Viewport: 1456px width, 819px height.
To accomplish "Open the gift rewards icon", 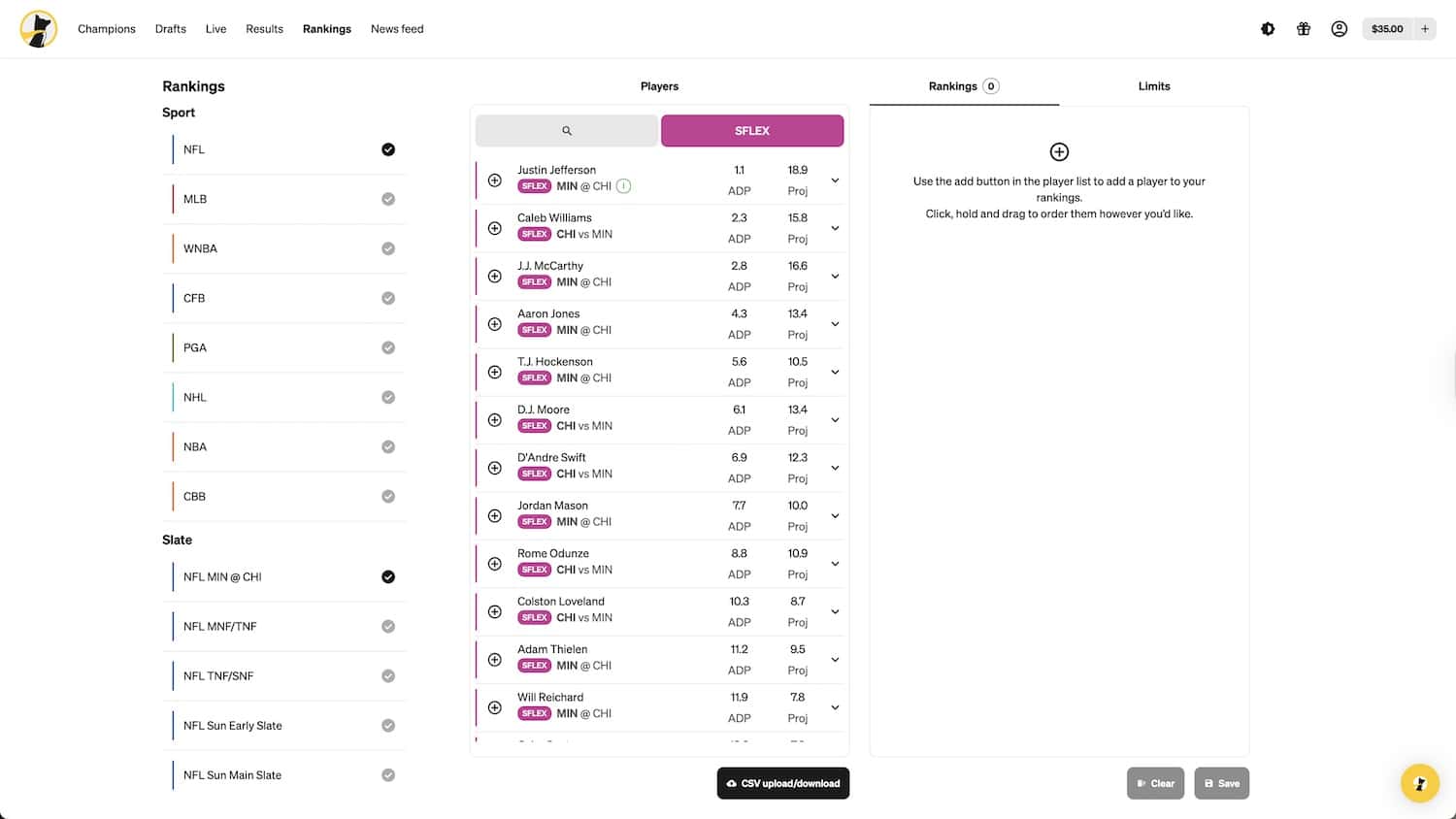I will click(x=1304, y=29).
